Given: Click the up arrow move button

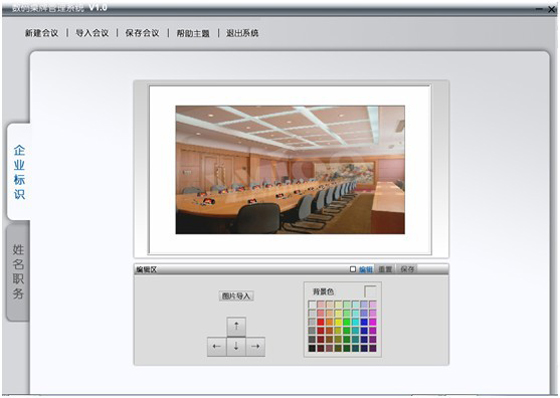Looking at the screenshot, I should [x=236, y=327].
